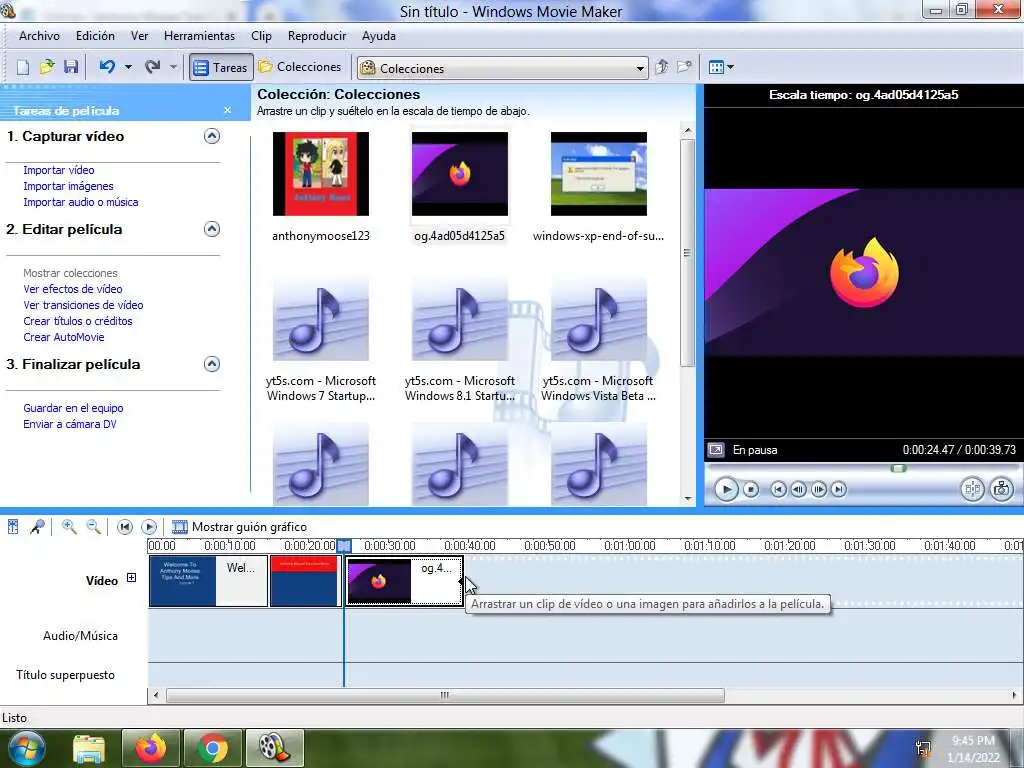The image size is (1024, 768).
Task: Click the Zoom Timeline Out icon
Action: 93,526
